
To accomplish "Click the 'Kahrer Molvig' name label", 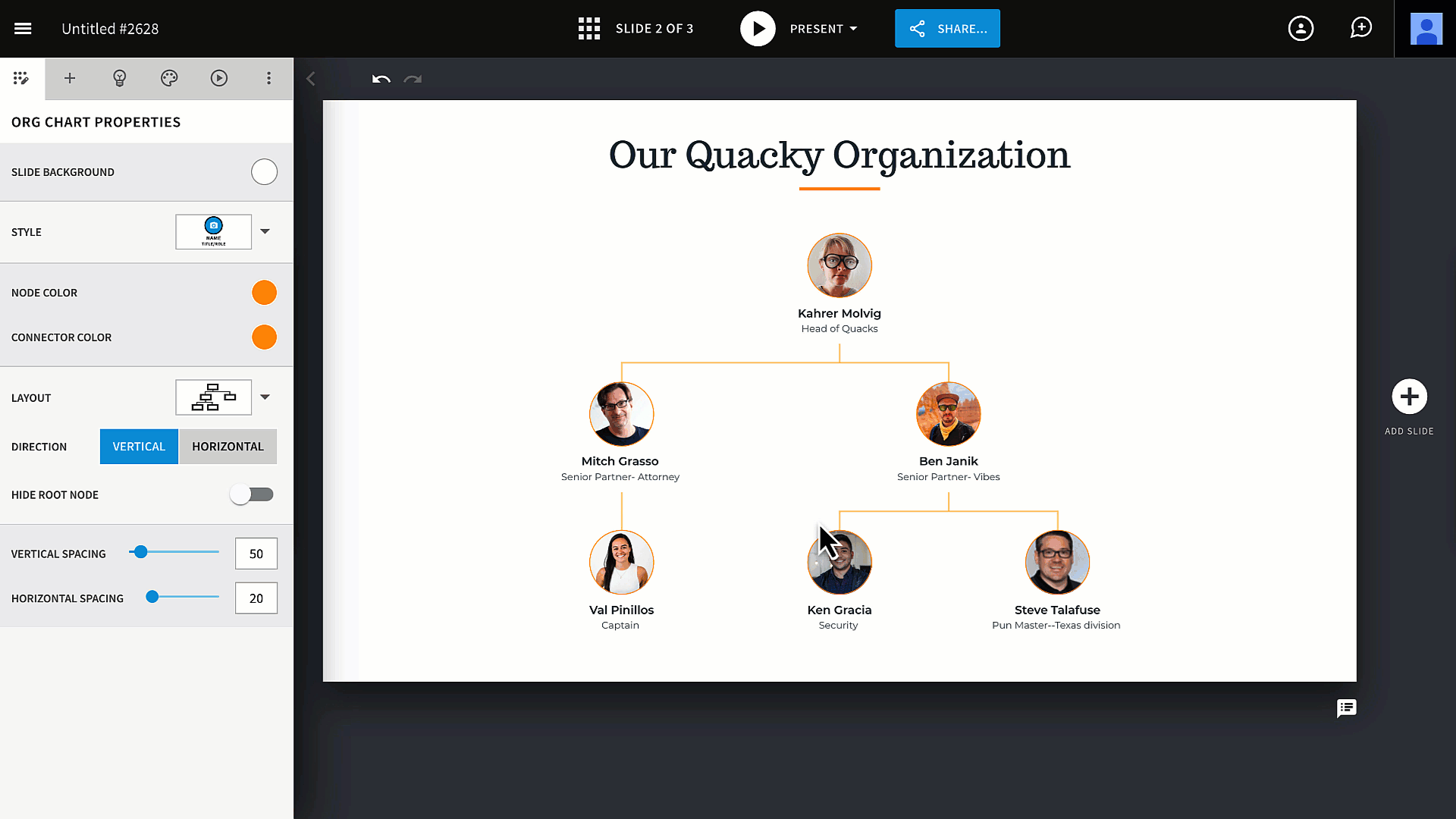I will coord(839,313).
